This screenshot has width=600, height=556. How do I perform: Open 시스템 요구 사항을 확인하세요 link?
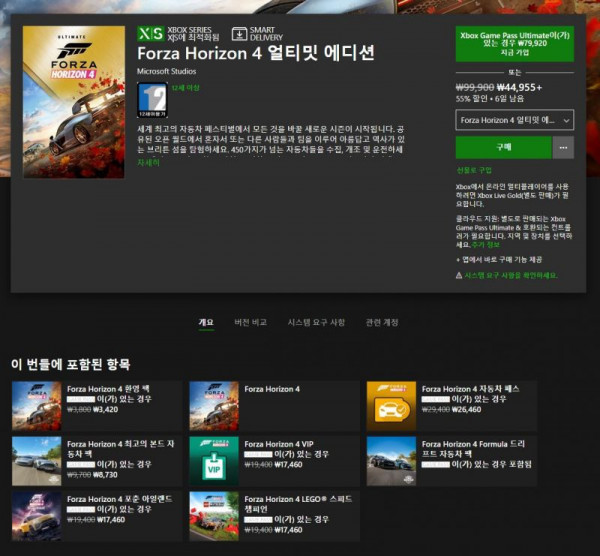[510, 275]
